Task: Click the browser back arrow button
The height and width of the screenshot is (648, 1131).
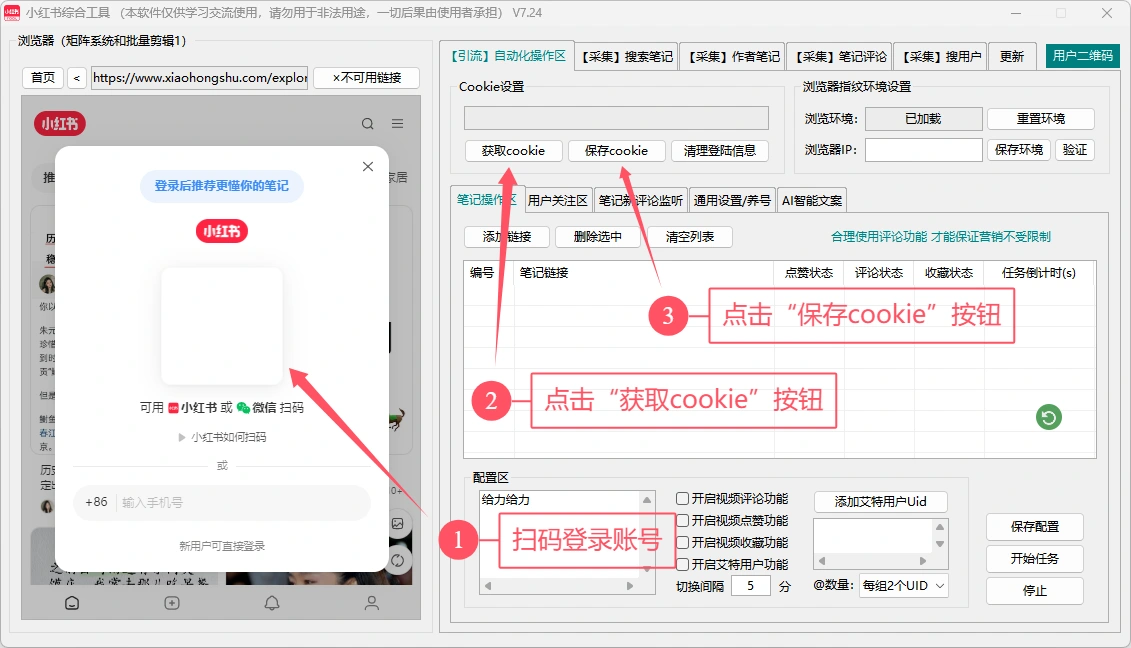Action: tap(76, 77)
